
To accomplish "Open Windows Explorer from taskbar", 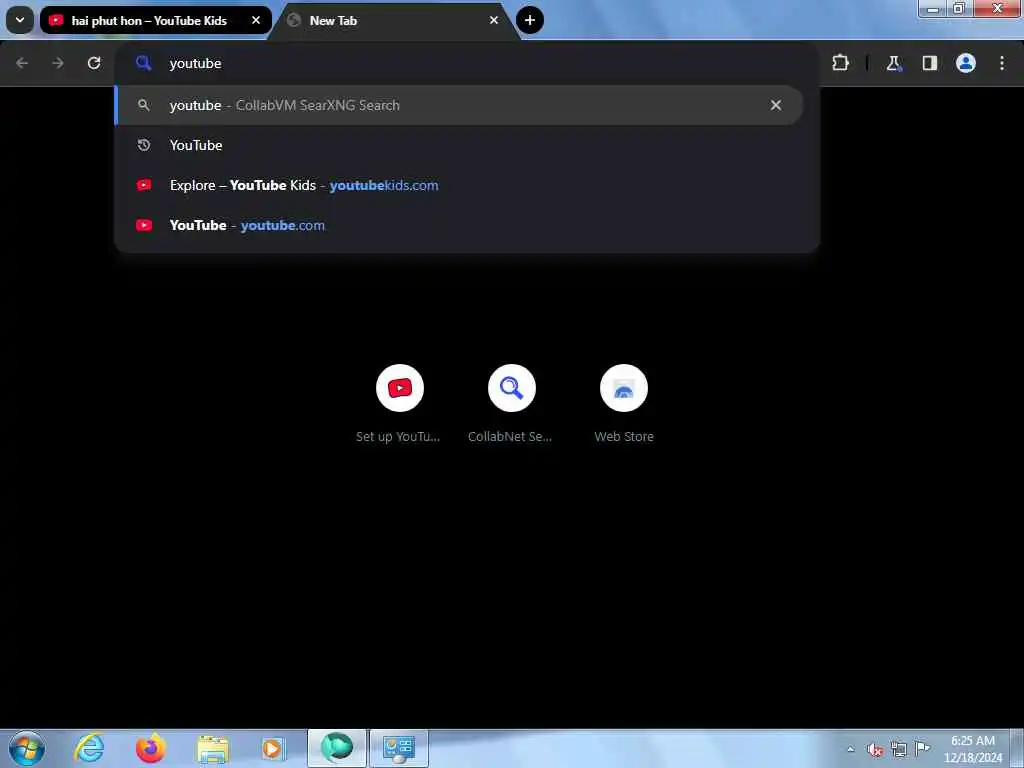I will 213,748.
